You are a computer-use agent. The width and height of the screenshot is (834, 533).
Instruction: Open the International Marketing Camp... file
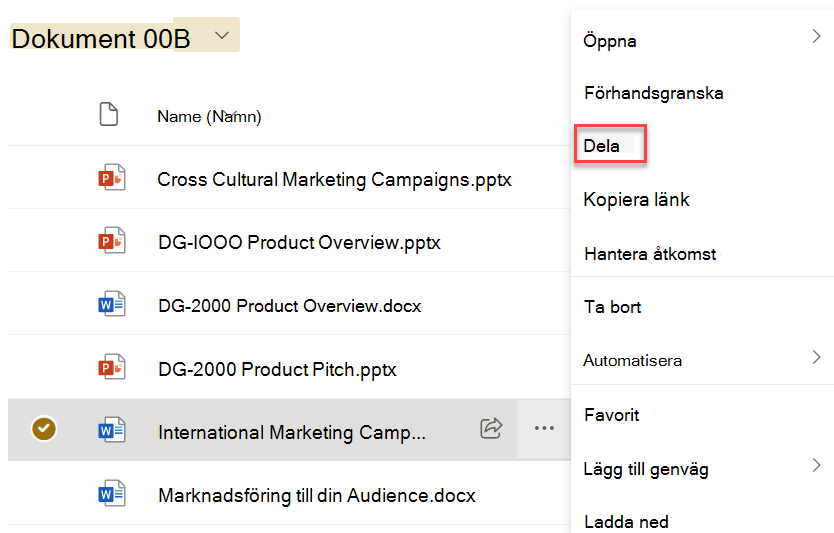[291, 432]
